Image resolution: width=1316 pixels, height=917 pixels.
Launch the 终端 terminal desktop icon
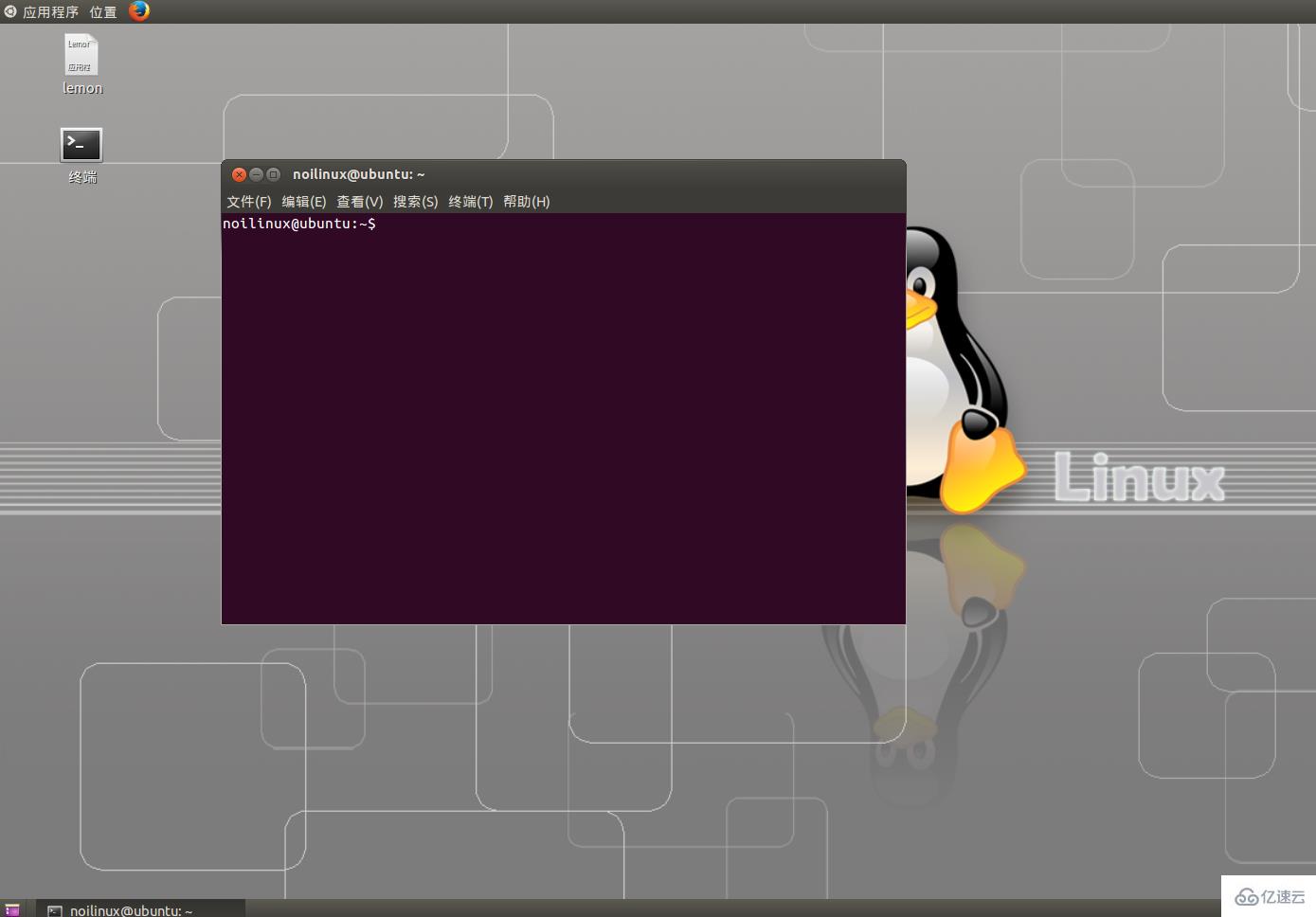81,156
